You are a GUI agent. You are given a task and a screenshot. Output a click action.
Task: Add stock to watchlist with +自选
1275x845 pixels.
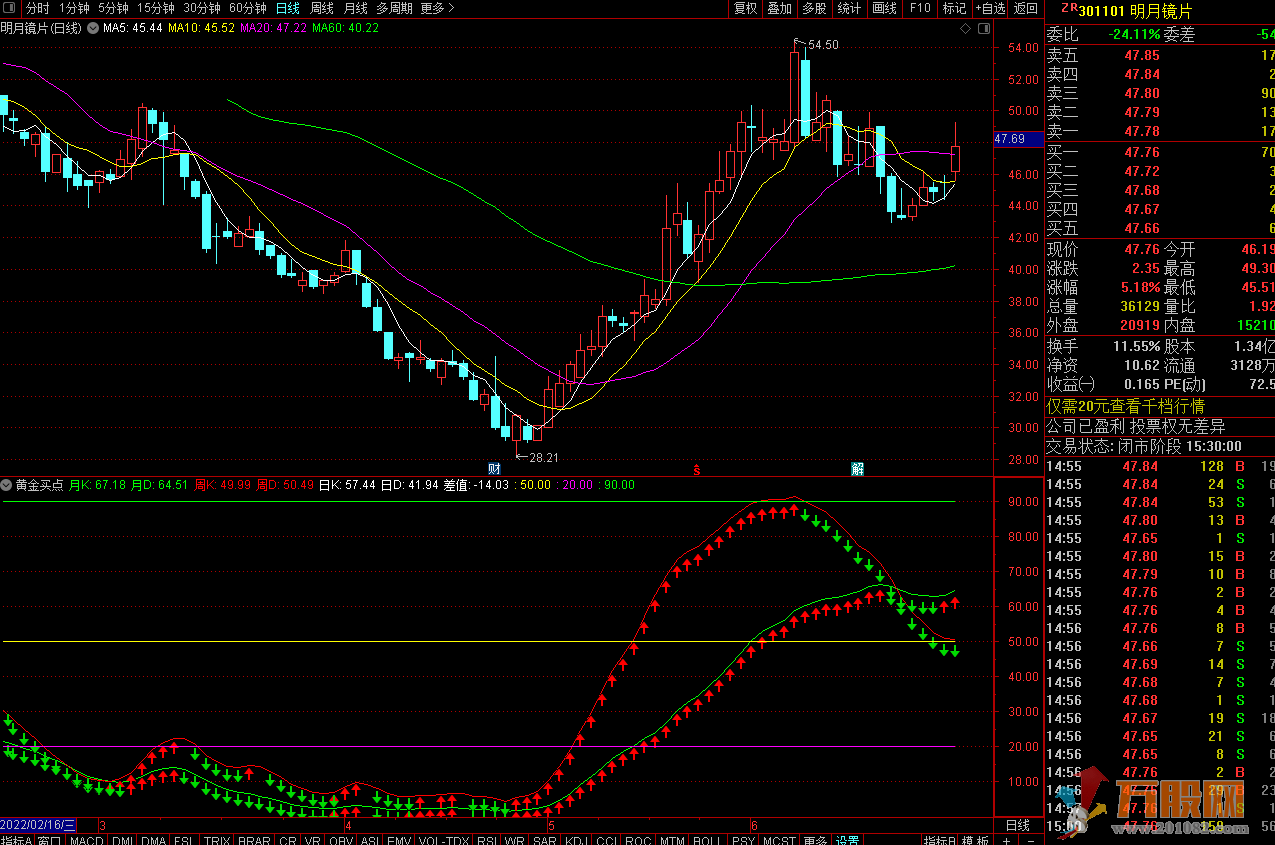(x=990, y=8)
